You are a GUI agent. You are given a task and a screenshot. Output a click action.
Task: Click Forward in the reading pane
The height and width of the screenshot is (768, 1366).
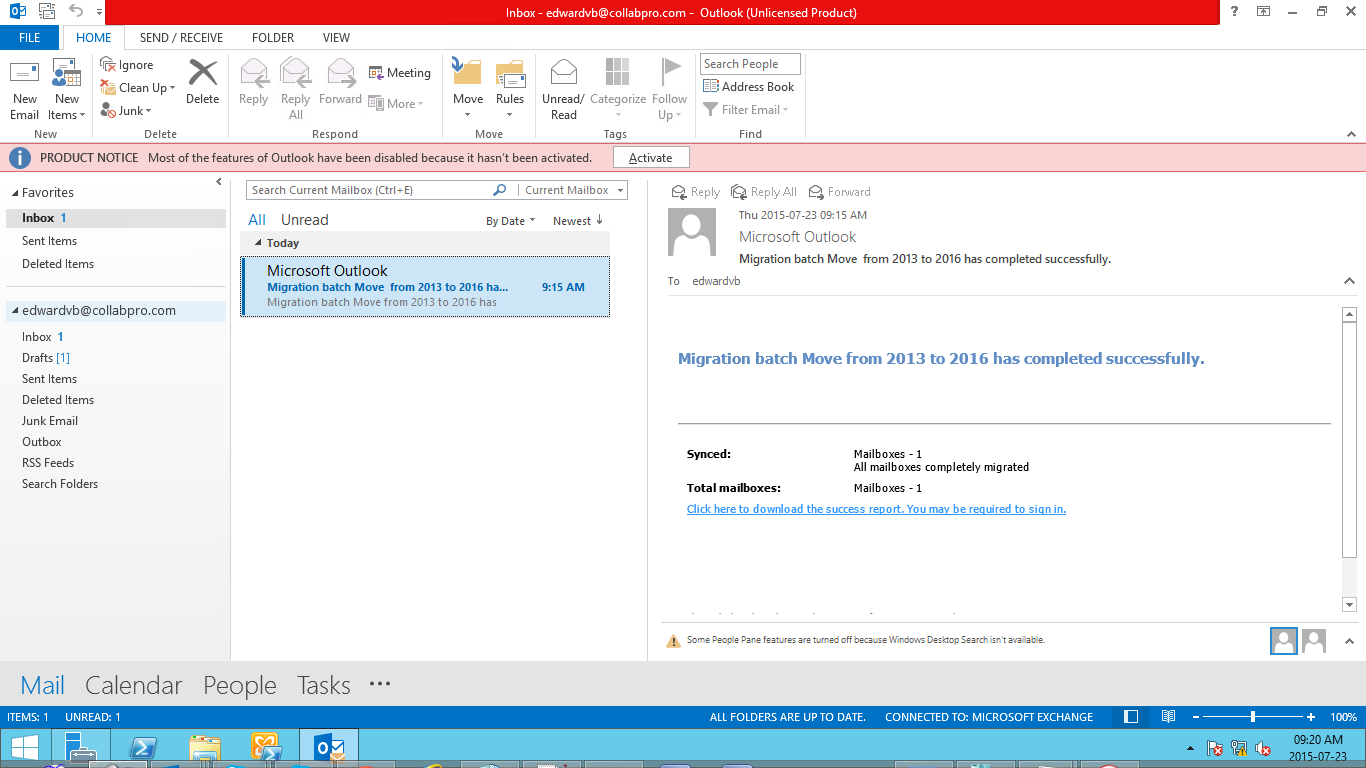(839, 192)
